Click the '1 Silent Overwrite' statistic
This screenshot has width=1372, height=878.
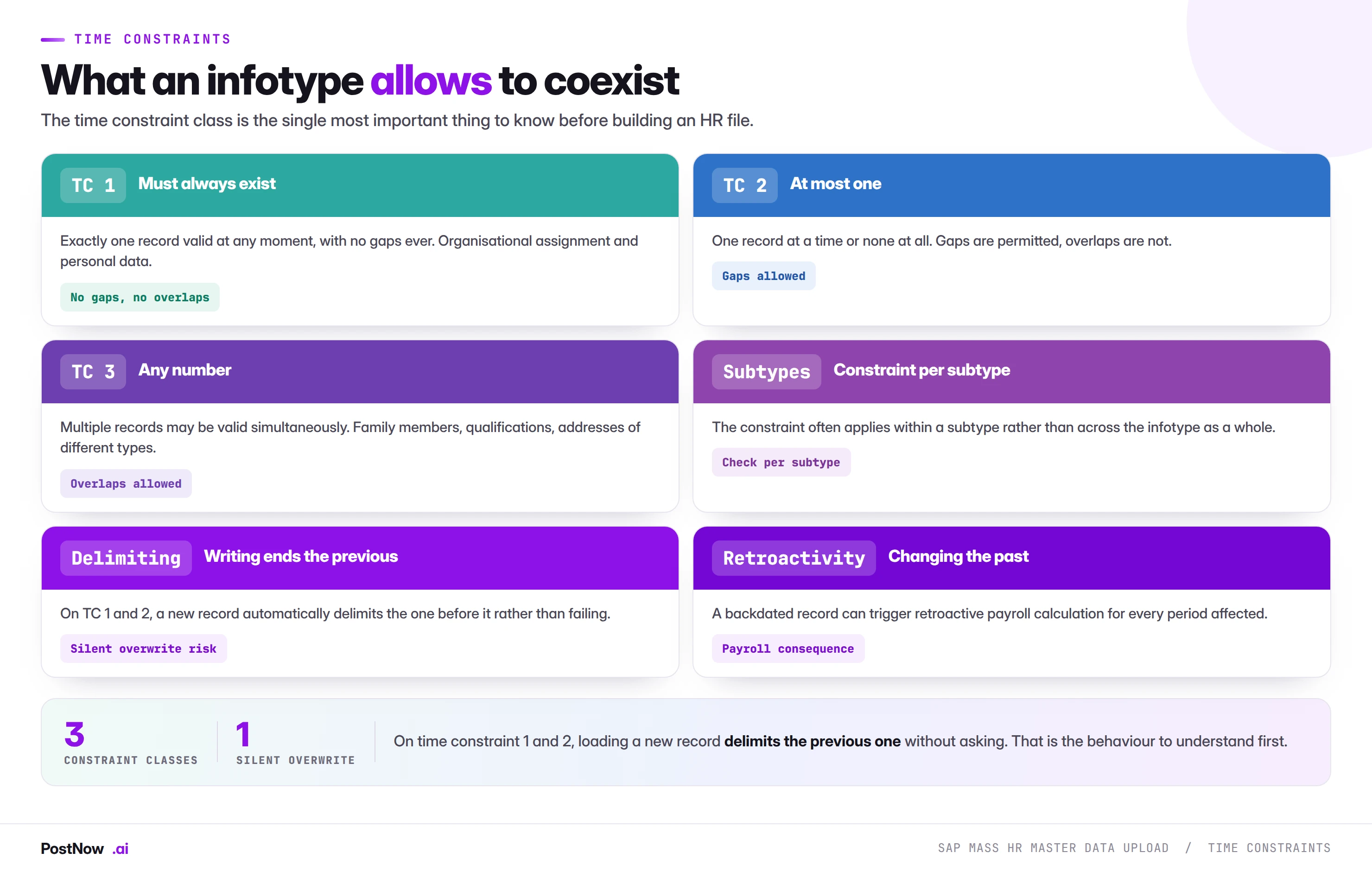pyautogui.click(x=295, y=742)
